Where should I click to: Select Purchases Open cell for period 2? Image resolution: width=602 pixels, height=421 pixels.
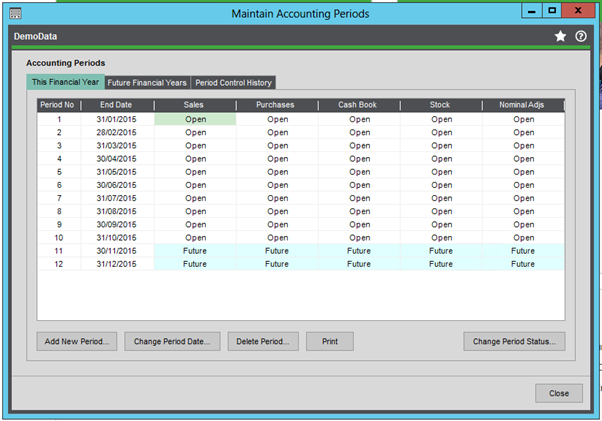278,132
